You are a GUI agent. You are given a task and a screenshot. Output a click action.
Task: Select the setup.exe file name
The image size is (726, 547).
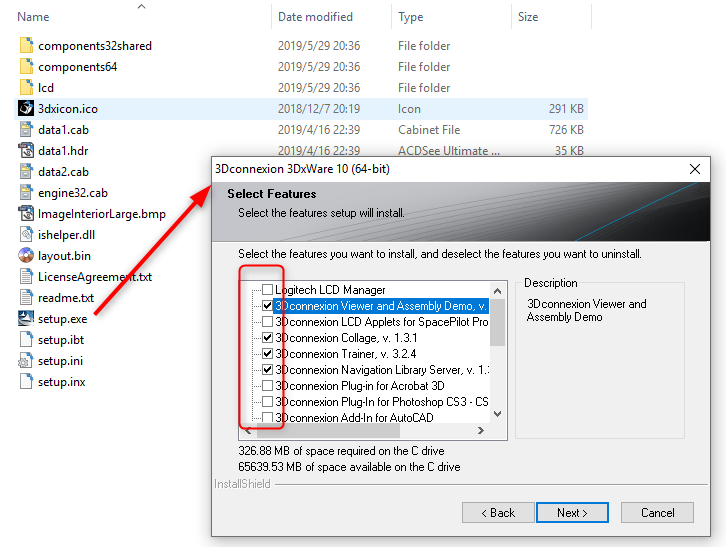63,319
